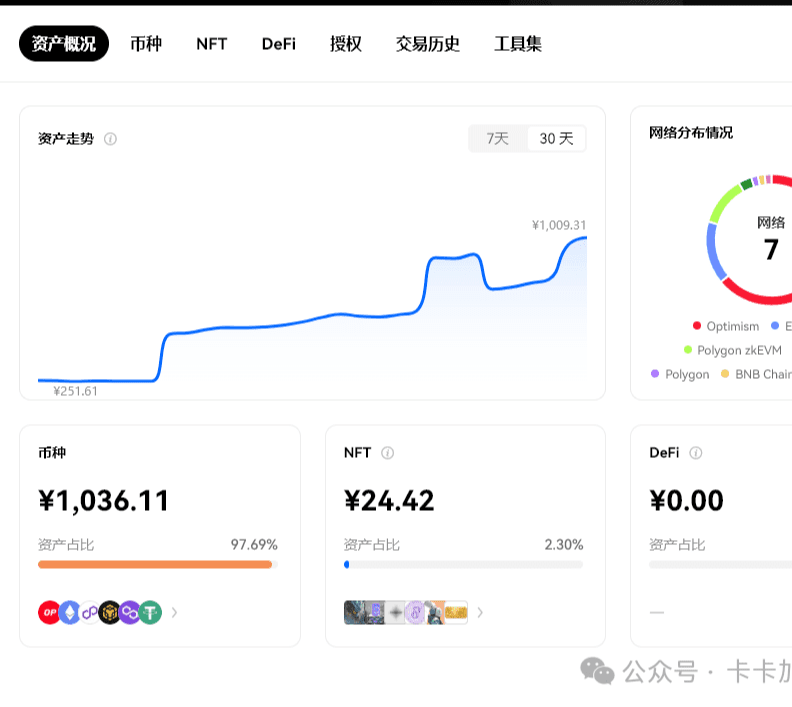Click the info icon beside the NFT card title

[387, 453]
